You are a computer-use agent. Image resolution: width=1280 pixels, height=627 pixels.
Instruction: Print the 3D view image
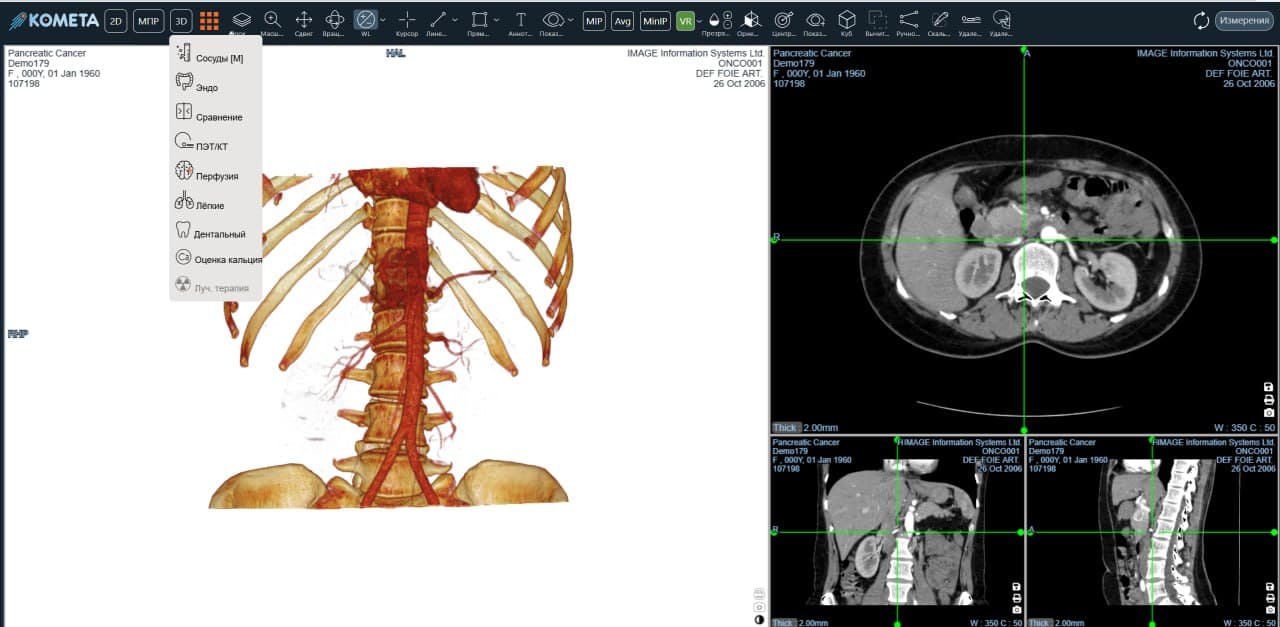(x=759, y=594)
